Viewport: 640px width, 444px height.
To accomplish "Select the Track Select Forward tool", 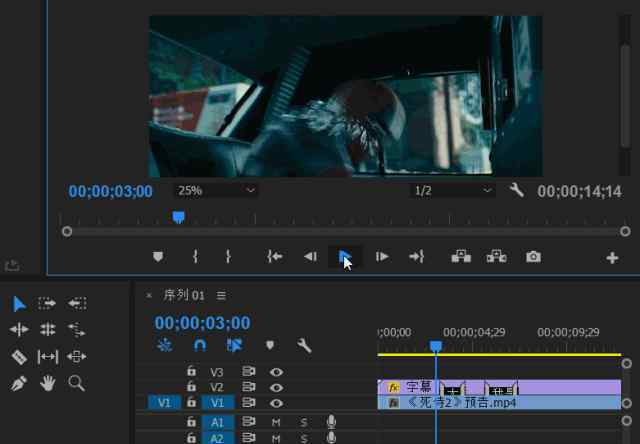I will tap(47, 303).
